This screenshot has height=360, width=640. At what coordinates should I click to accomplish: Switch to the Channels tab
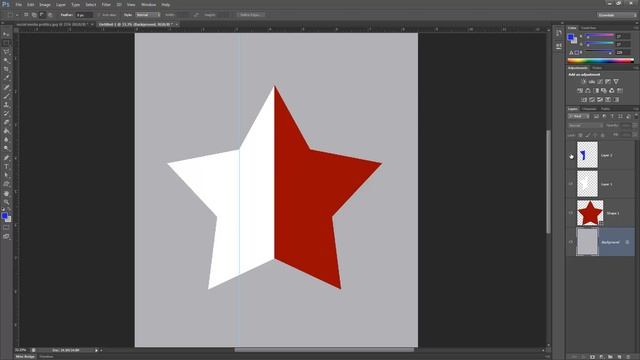point(589,109)
